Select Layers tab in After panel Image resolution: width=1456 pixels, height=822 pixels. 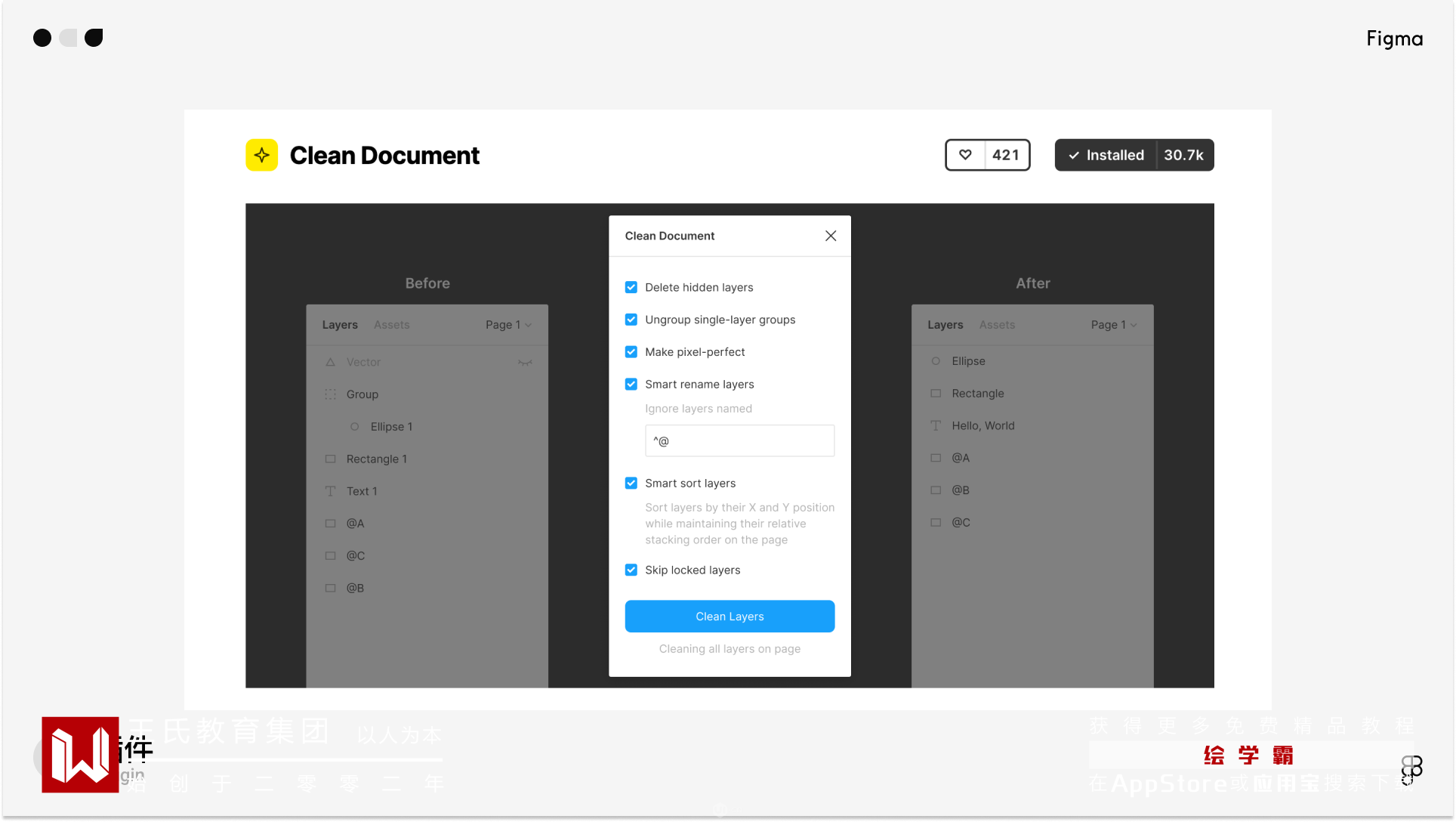pos(945,325)
